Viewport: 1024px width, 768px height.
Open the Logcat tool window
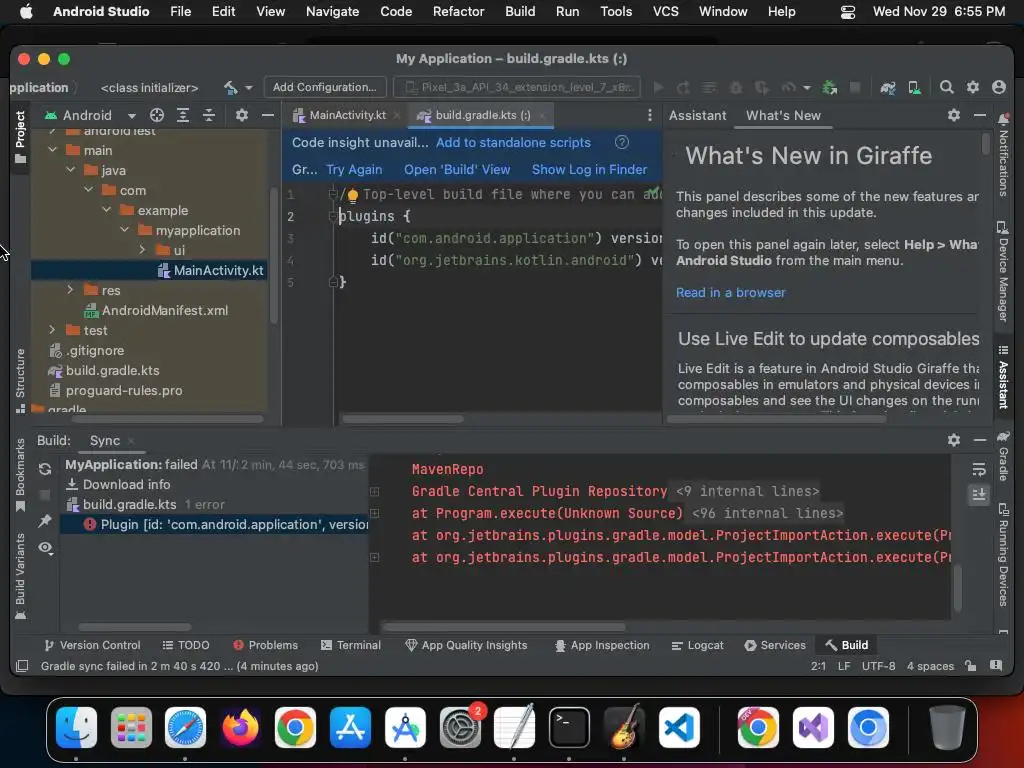[697, 645]
